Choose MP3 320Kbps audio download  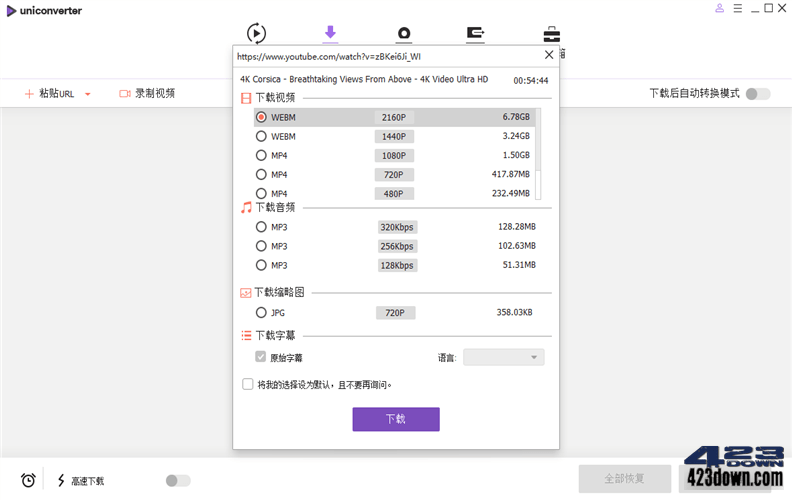click(262, 227)
